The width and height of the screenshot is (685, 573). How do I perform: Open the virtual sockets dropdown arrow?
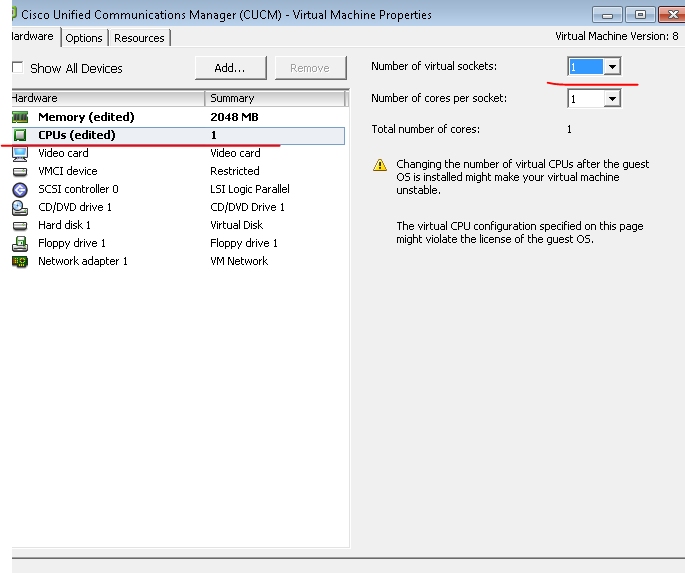pyautogui.click(x=612, y=67)
